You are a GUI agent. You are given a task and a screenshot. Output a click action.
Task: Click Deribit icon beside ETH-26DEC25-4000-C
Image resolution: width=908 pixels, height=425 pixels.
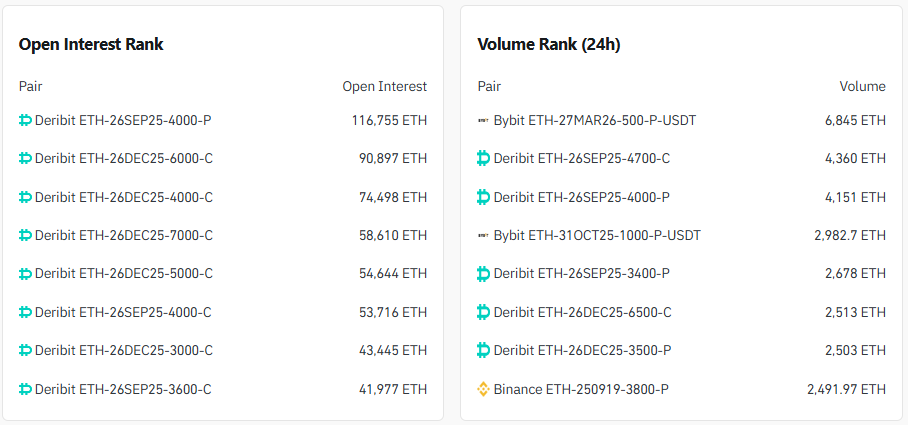(x=25, y=197)
